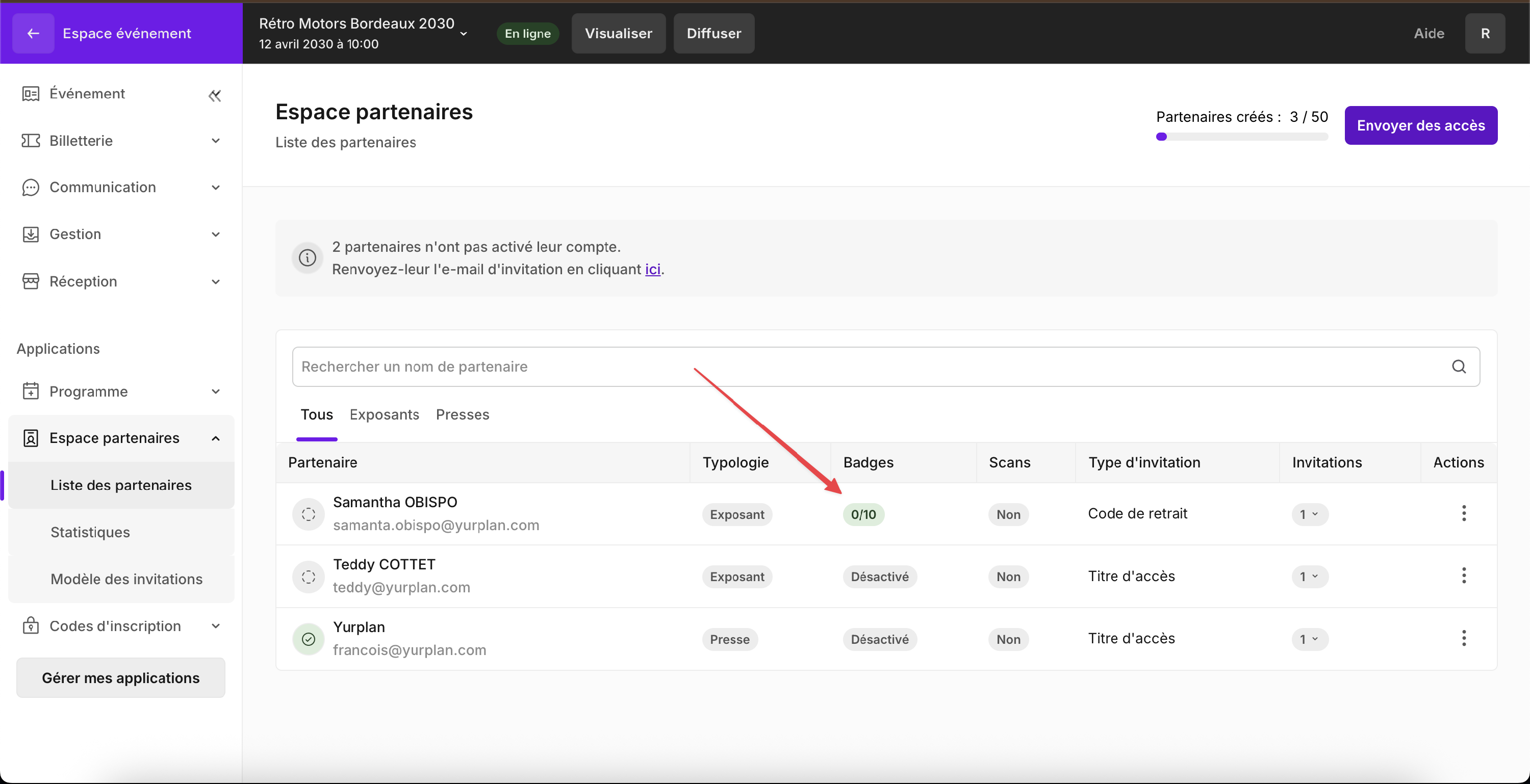Screen dimensions: 1530x784
Task: Open three-dot actions menu for Yurplan
Action: click(1464, 639)
